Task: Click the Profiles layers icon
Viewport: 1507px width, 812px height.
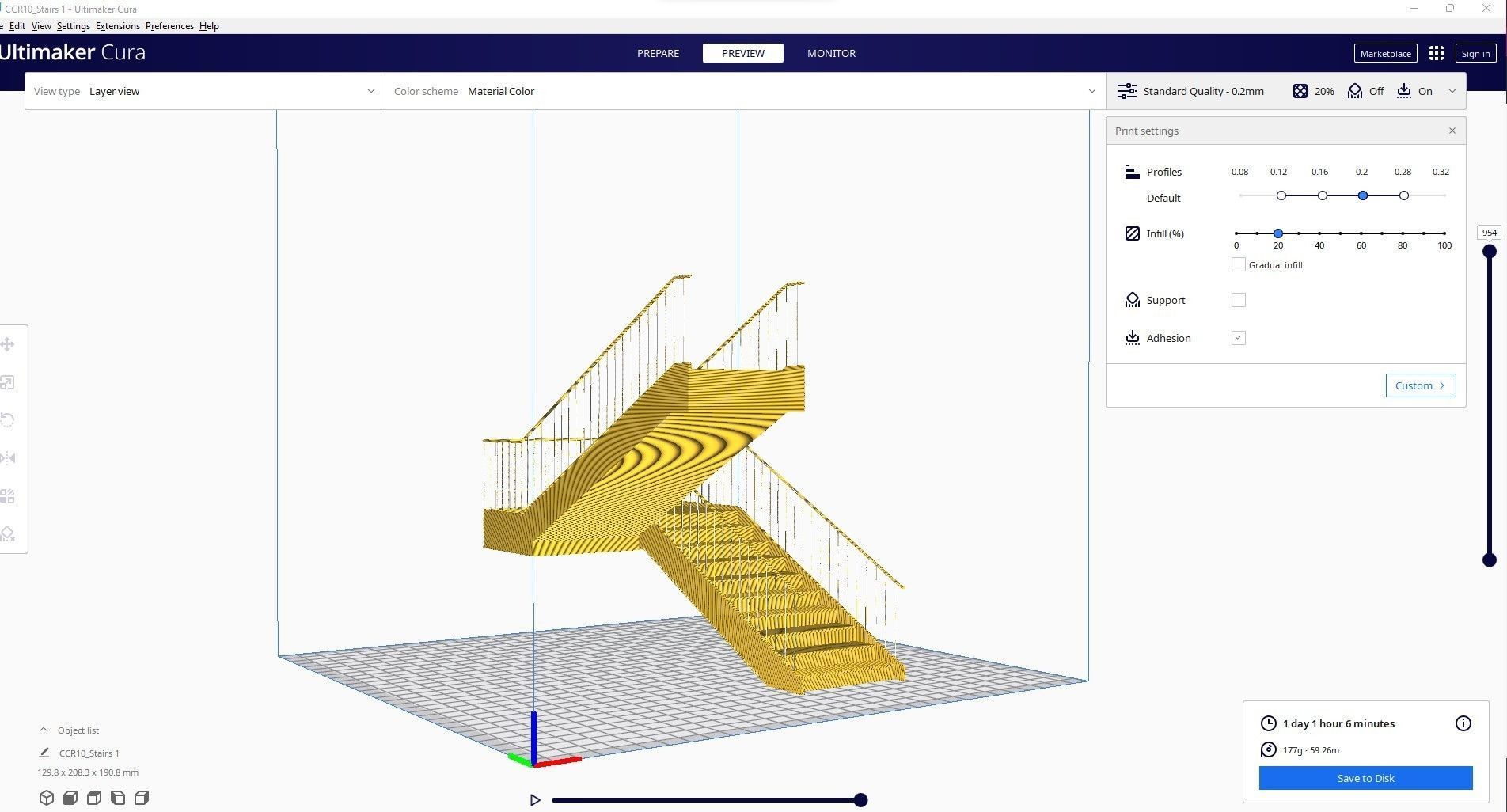Action: point(1132,172)
